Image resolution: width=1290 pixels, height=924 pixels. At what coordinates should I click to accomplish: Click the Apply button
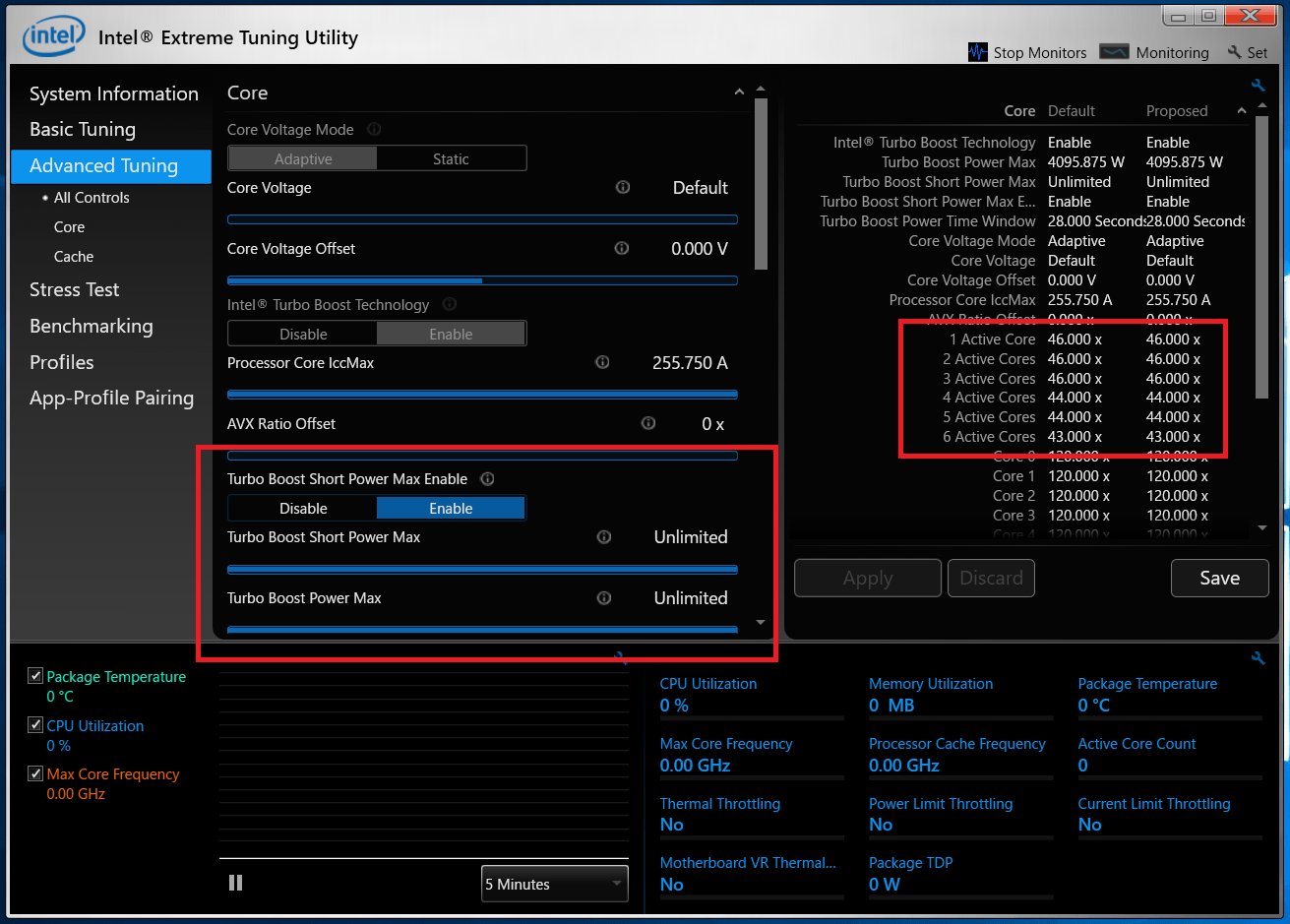click(868, 578)
